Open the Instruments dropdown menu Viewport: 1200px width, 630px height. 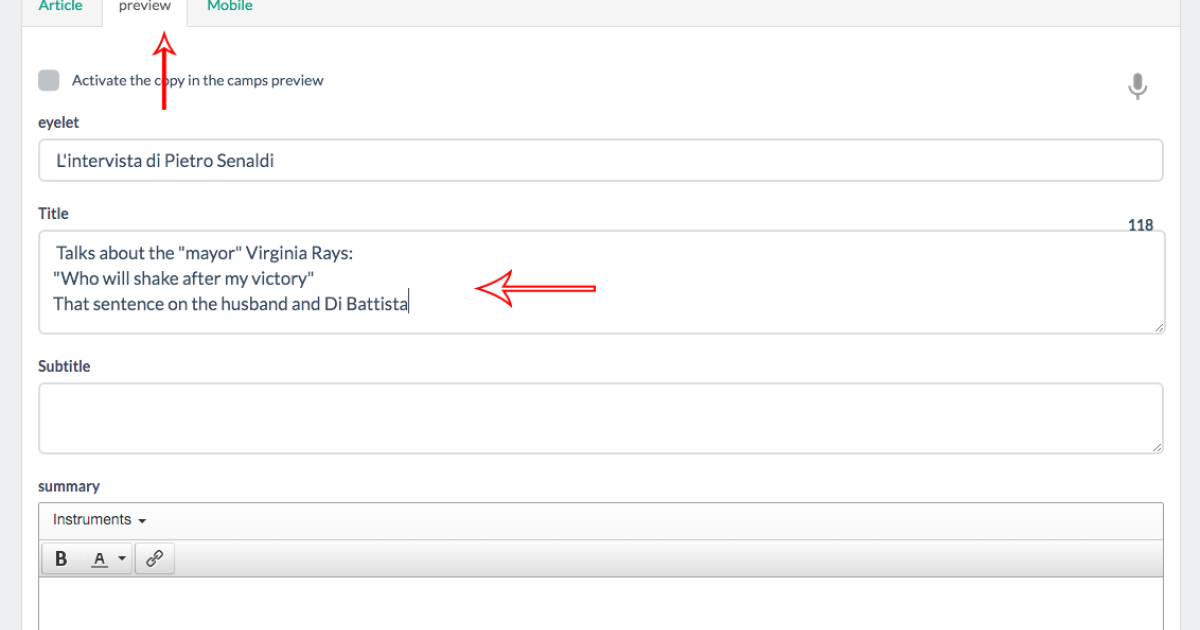tap(100, 520)
